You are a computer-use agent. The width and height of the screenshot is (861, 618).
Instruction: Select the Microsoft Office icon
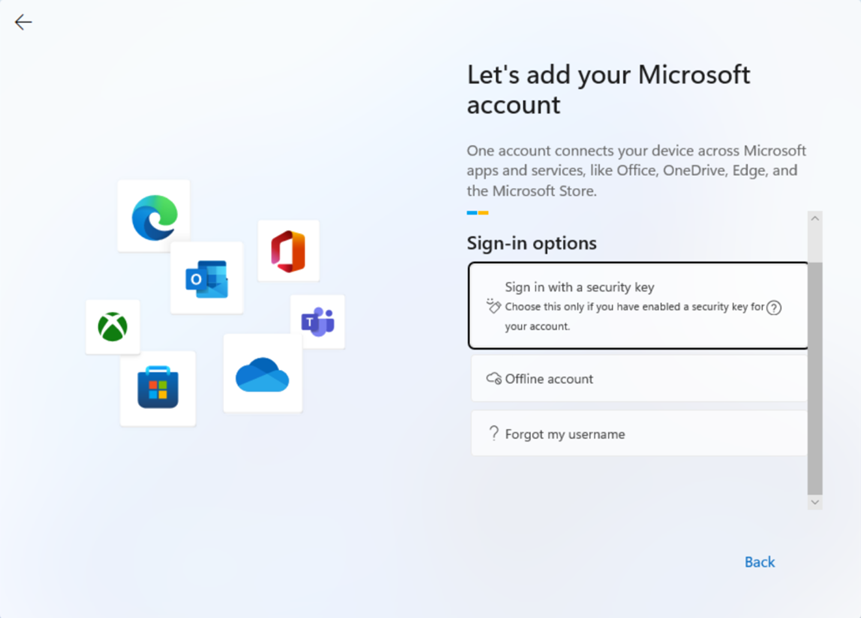(x=287, y=249)
